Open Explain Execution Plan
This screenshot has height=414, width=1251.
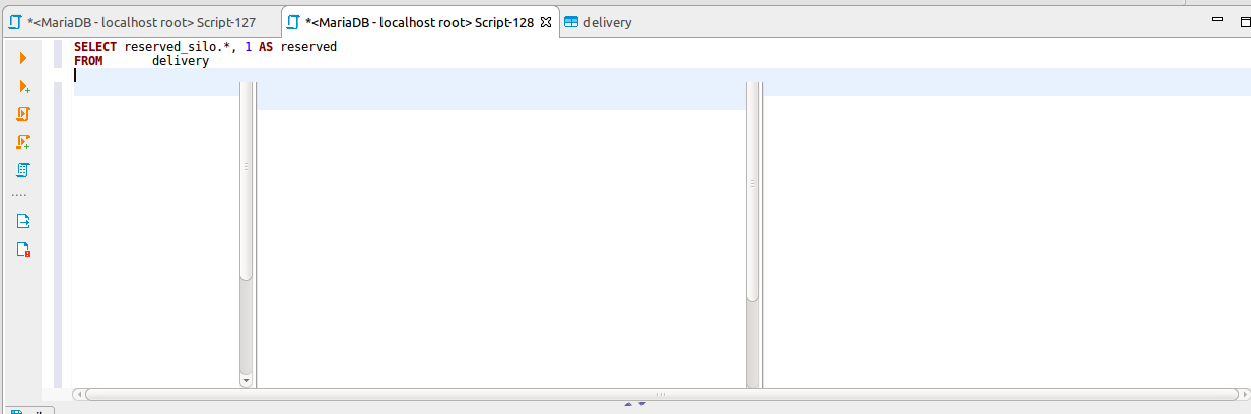click(x=23, y=170)
